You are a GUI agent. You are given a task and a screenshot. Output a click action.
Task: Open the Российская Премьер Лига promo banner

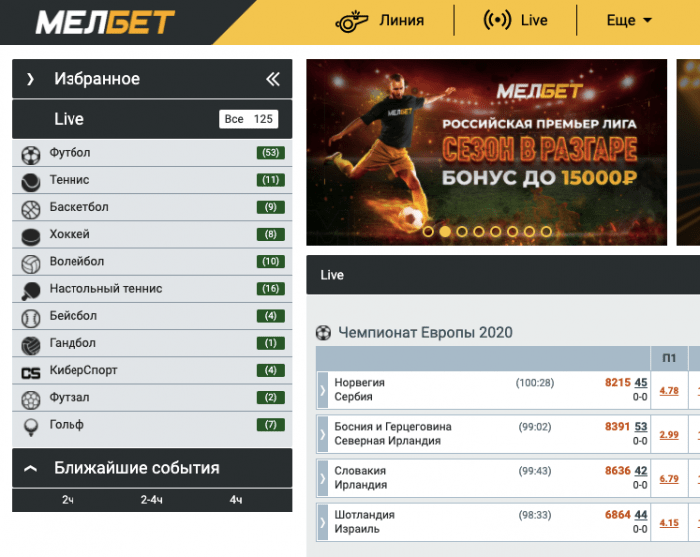coord(487,152)
